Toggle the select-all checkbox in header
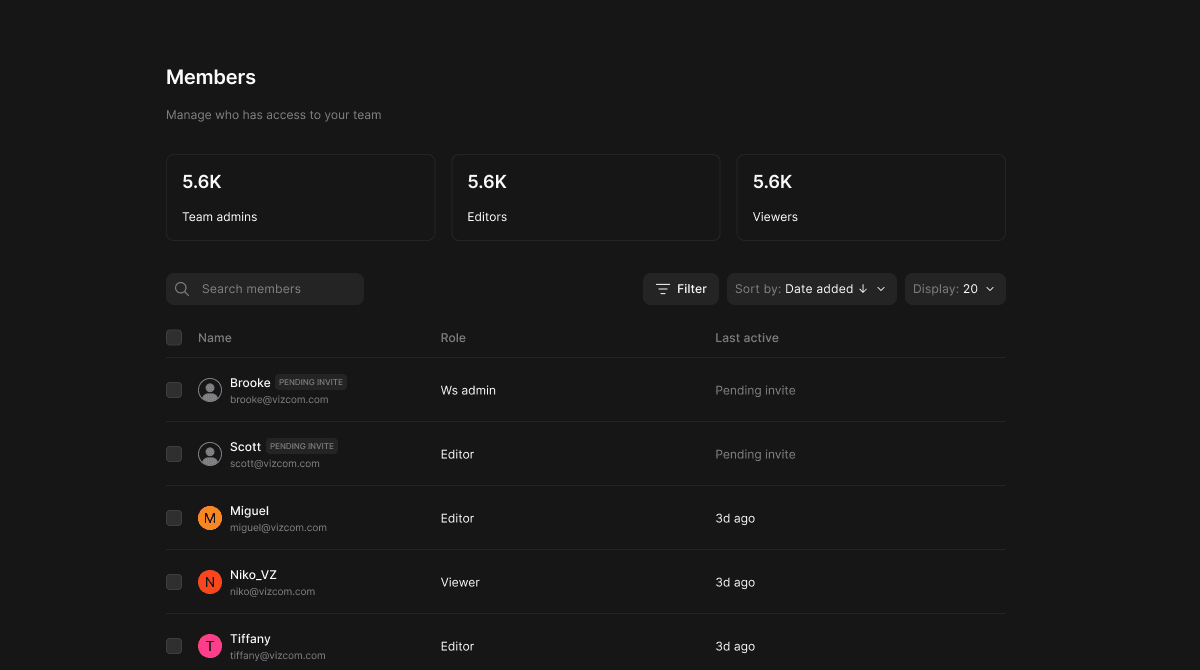The width and height of the screenshot is (1200, 670). coord(174,338)
